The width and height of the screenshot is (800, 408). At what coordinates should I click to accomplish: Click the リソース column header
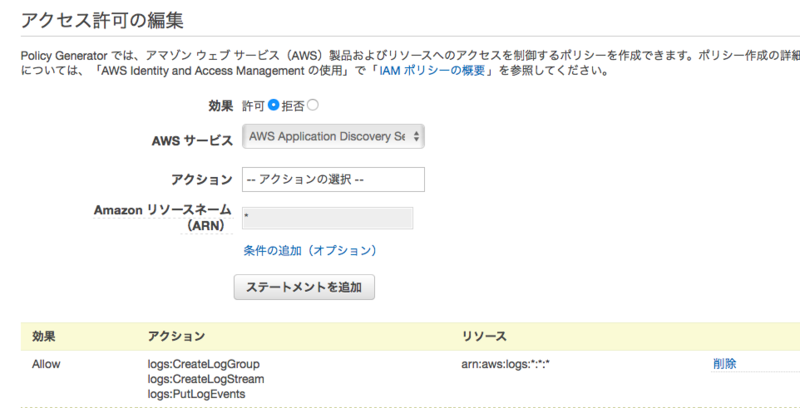(484, 336)
